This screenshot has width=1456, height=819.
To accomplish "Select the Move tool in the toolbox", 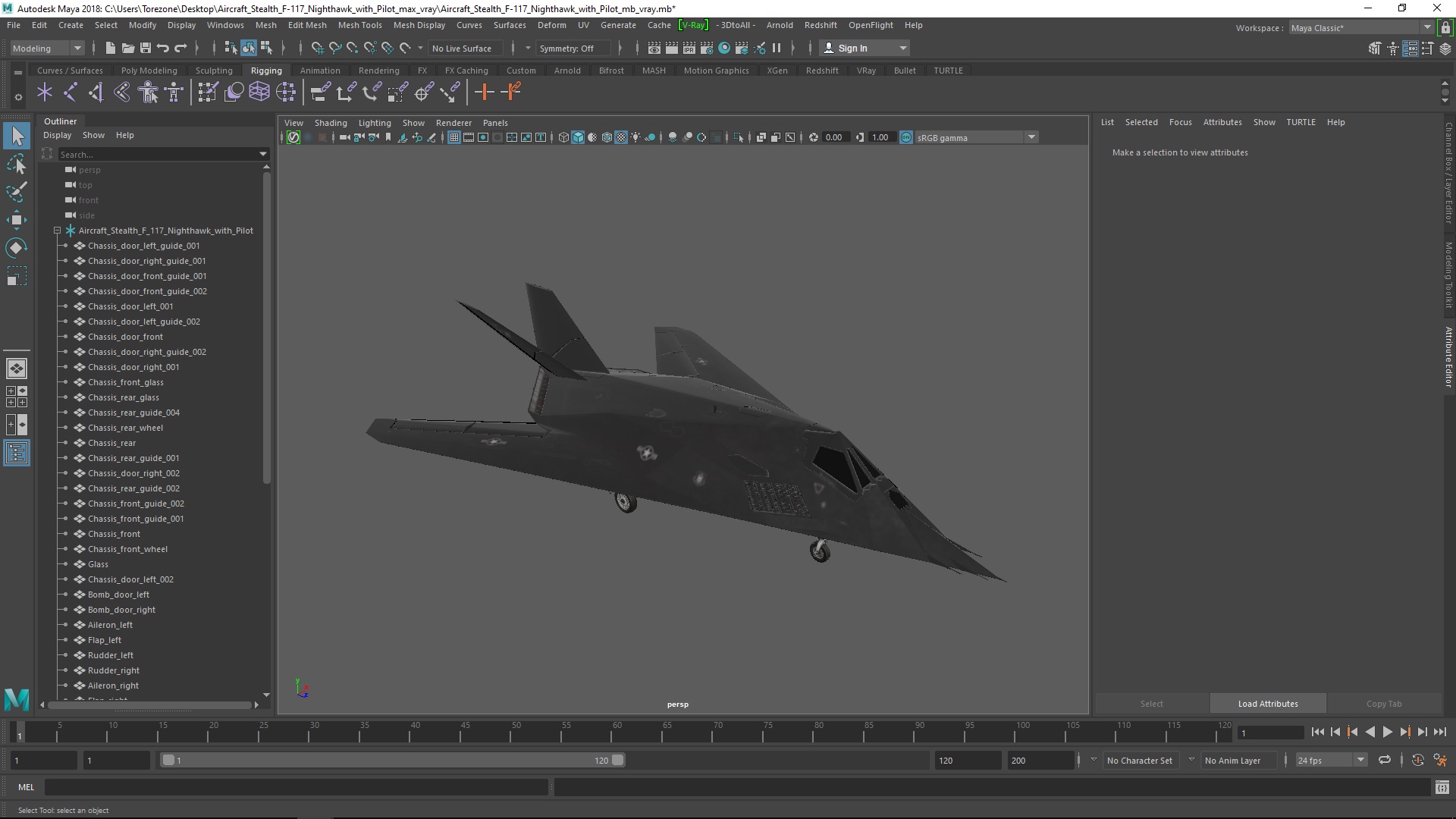I will [x=16, y=220].
